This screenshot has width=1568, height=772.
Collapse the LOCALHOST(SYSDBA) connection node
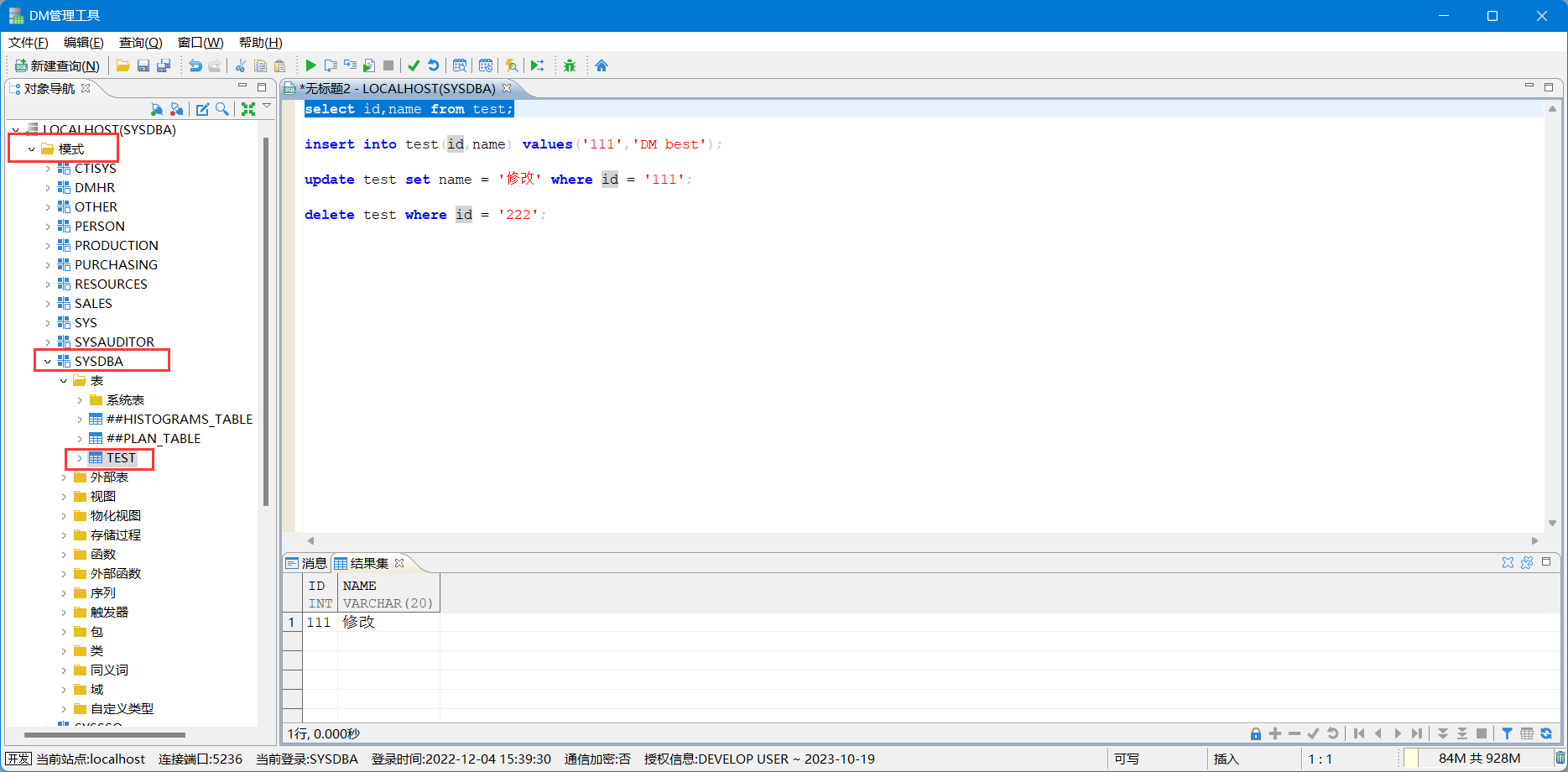coord(16,130)
